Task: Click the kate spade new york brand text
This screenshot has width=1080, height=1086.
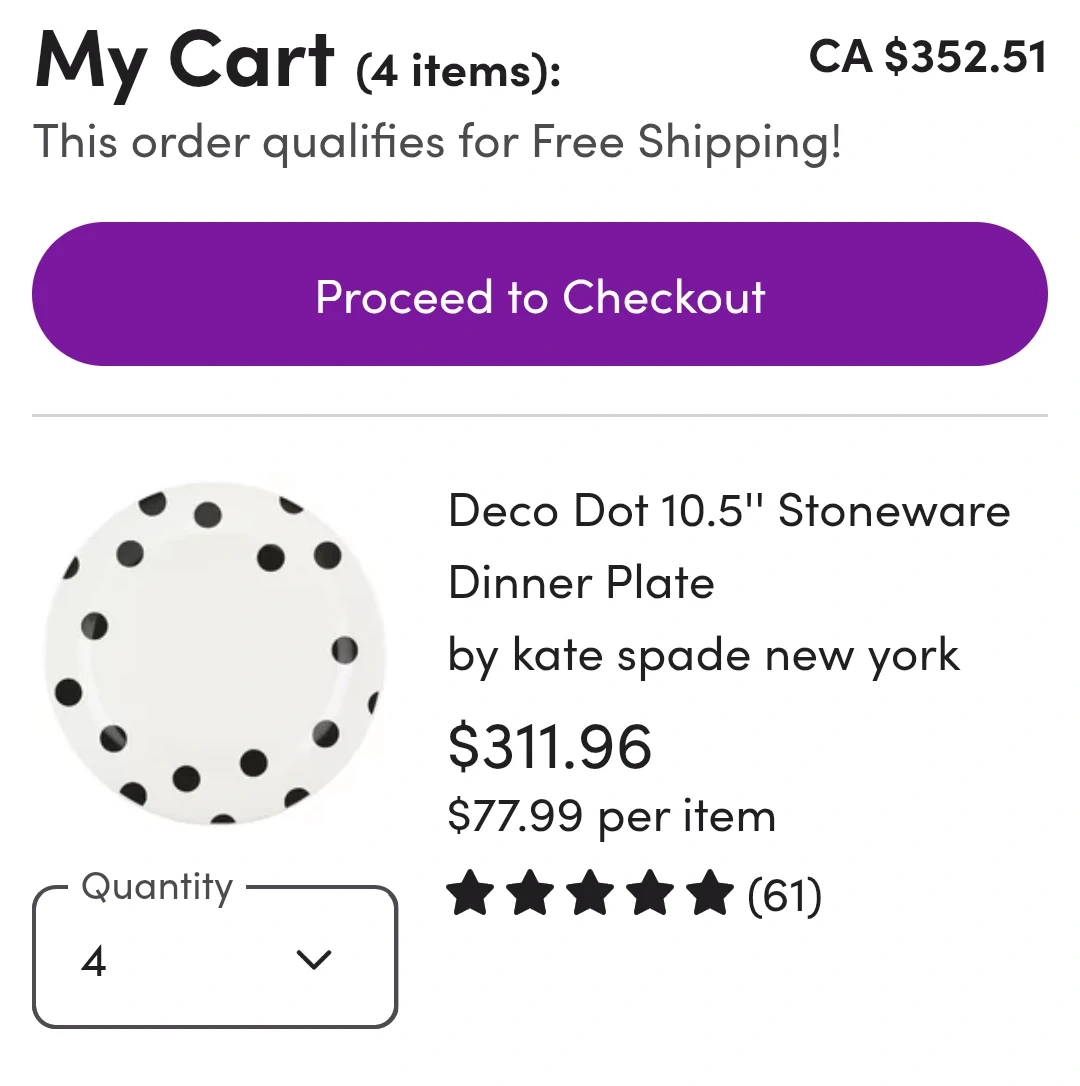Action: (x=703, y=656)
